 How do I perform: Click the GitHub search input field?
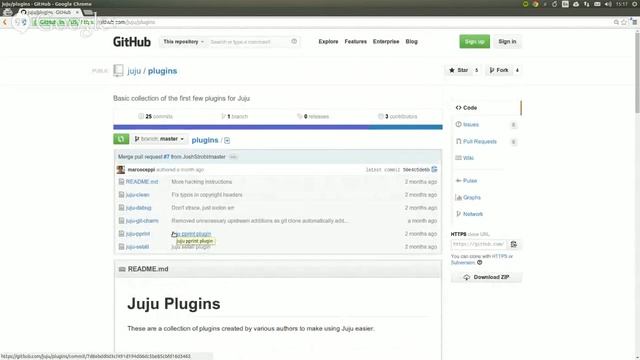point(249,42)
